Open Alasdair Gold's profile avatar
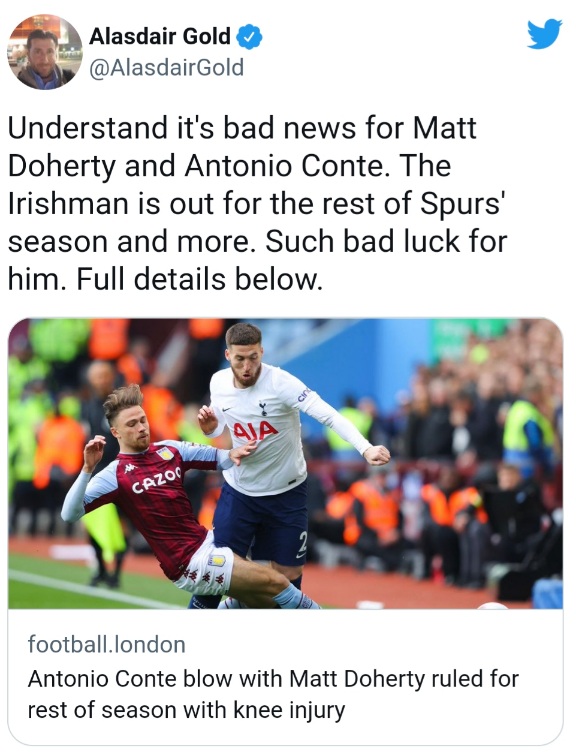576x752 pixels. tap(45, 52)
